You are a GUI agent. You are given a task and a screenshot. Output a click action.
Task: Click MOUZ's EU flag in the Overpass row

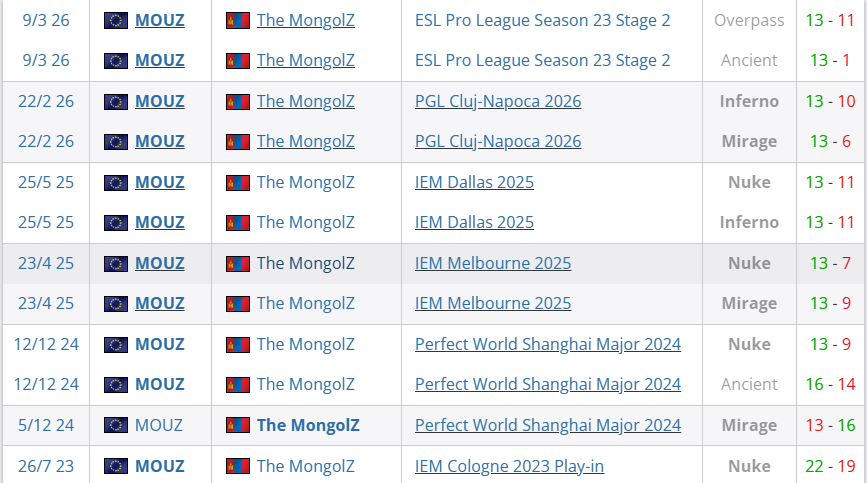116,20
